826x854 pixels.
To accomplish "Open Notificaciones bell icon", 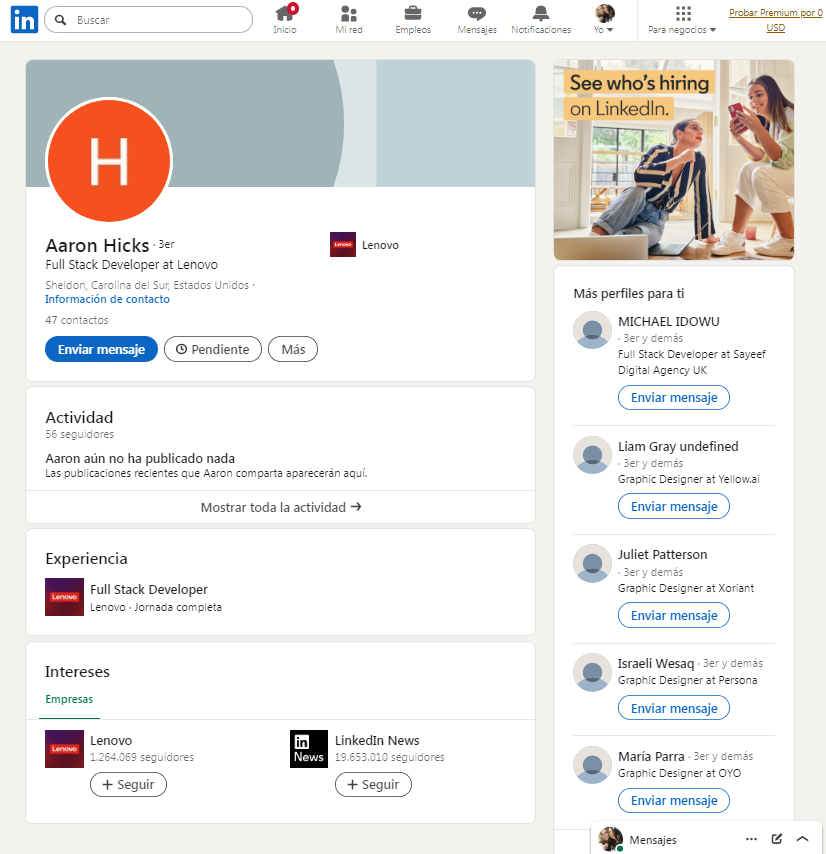I will pyautogui.click(x=541, y=13).
